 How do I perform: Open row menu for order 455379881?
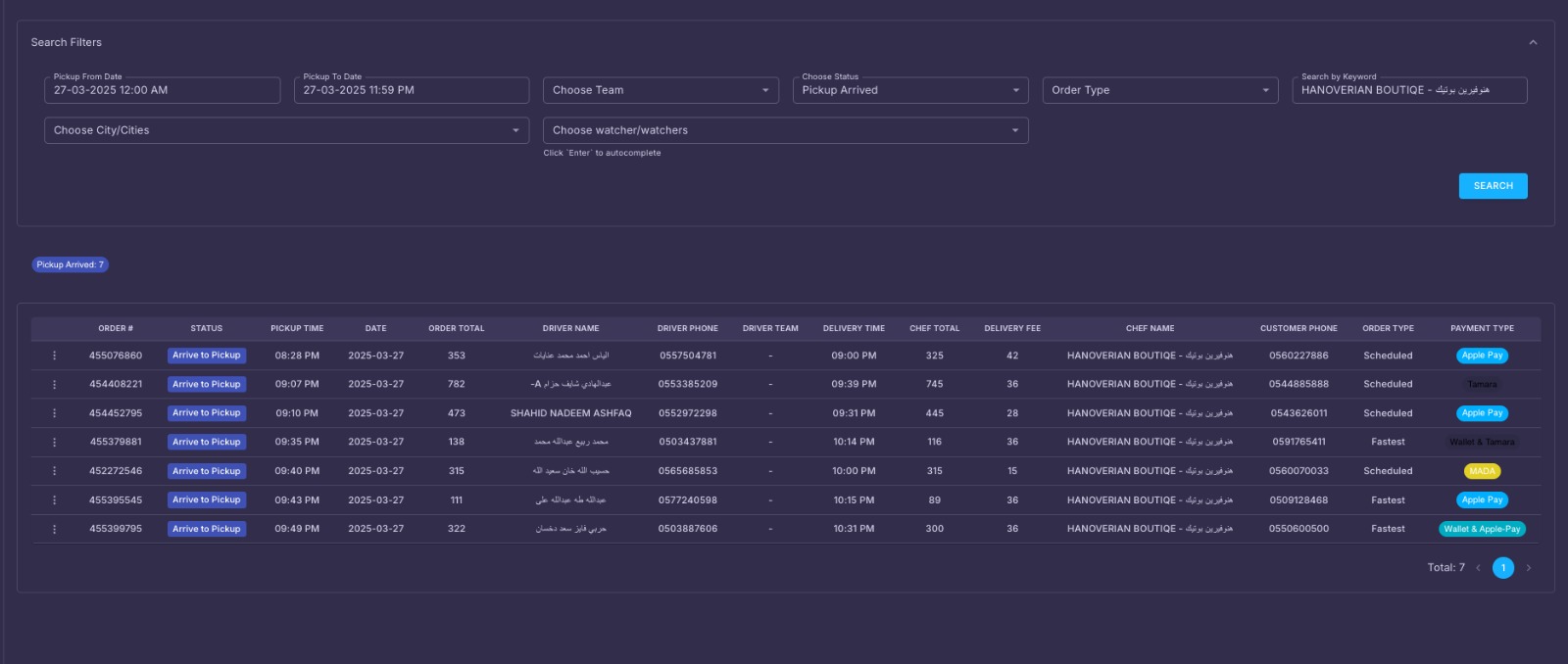click(x=54, y=443)
